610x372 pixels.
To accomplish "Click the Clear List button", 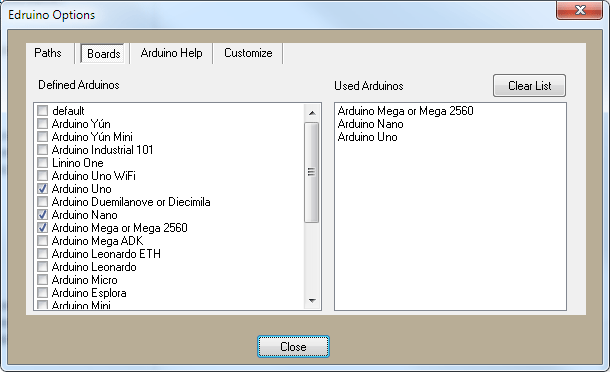I will coord(529,86).
